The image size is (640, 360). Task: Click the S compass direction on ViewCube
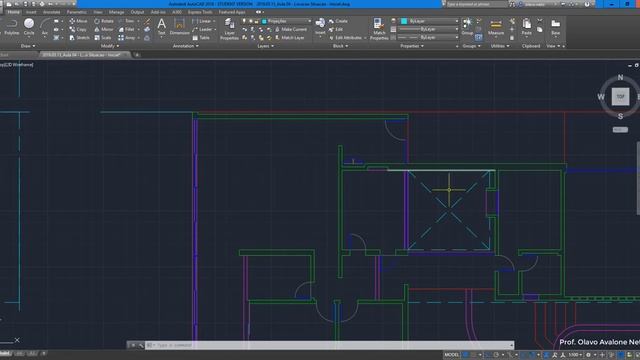click(620, 116)
